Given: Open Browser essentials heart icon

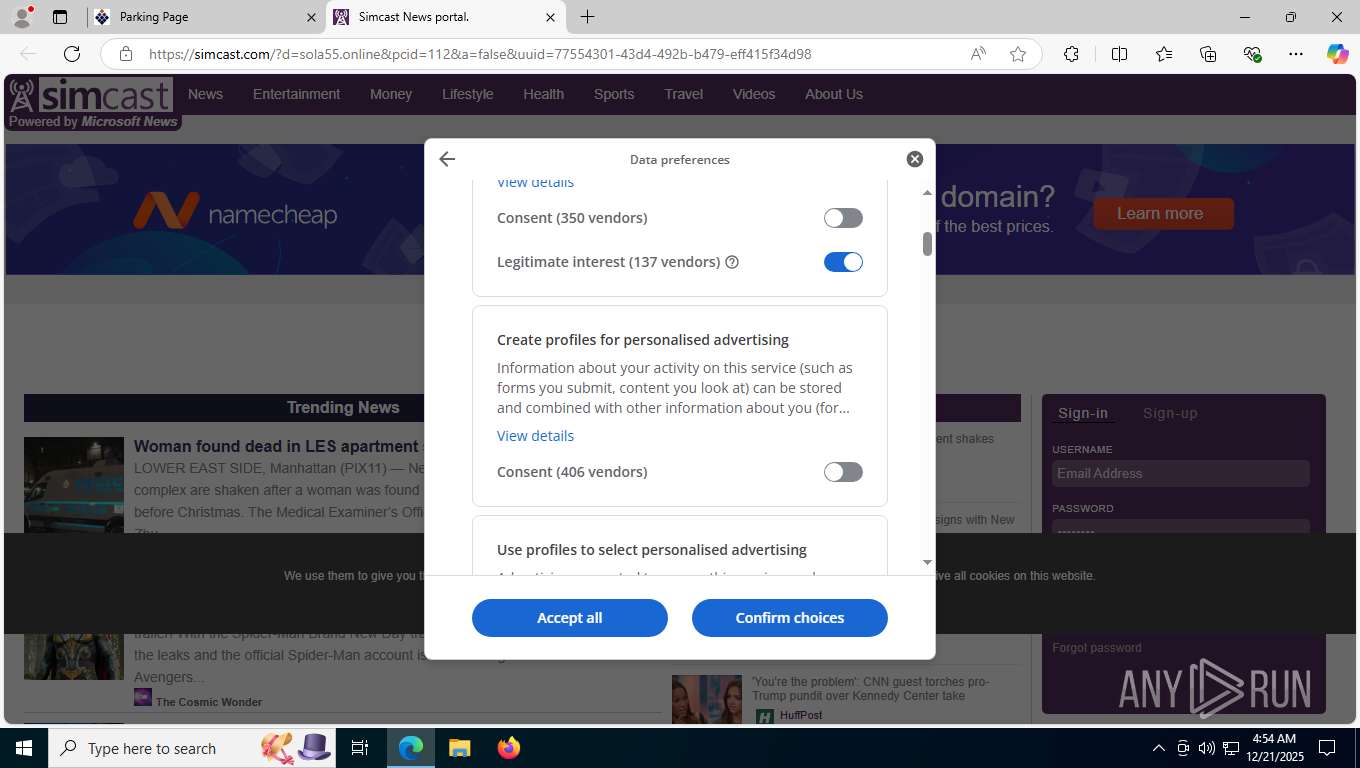Looking at the screenshot, I should [x=1252, y=54].
